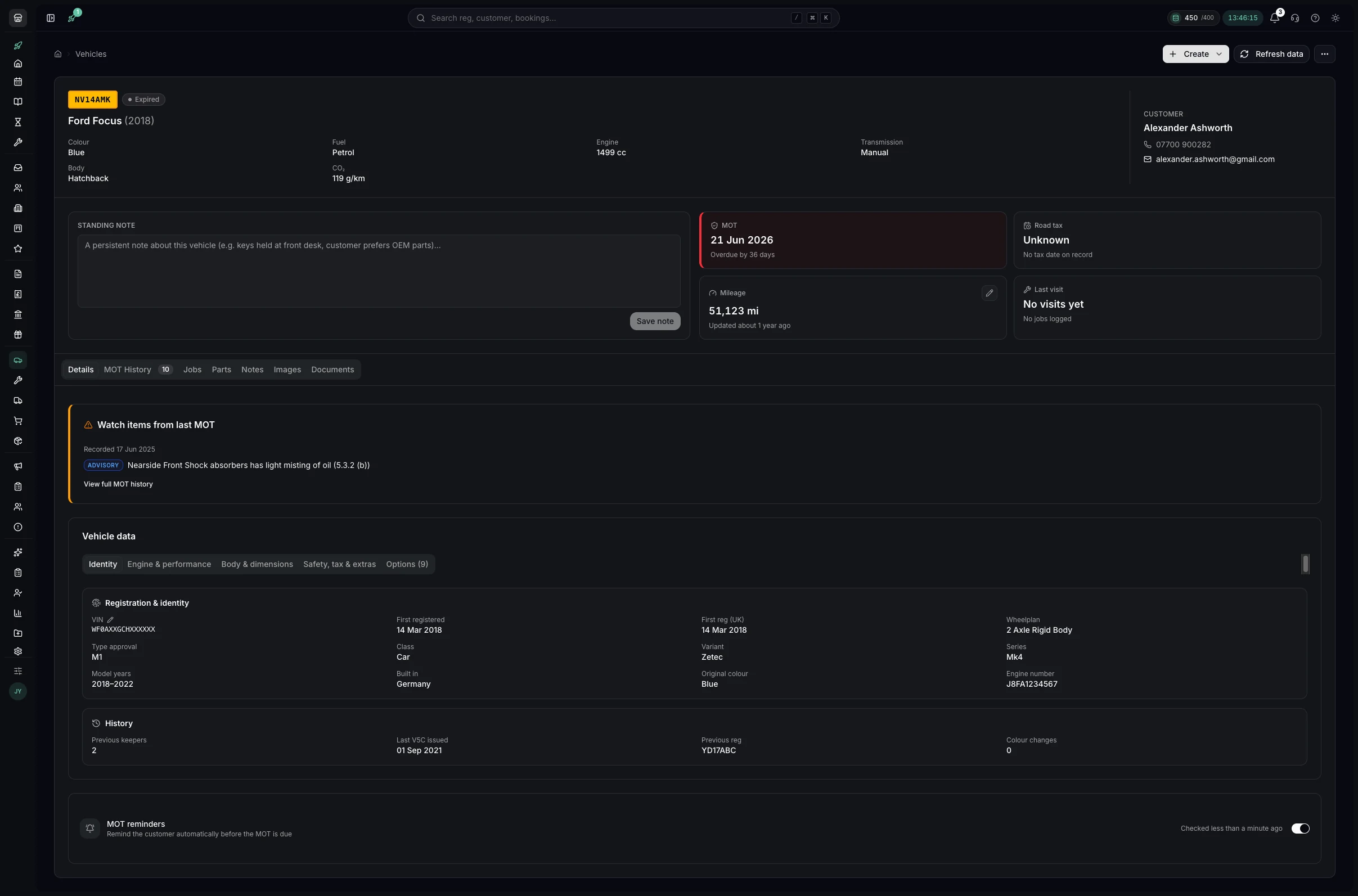View the Safety, tax & extras tab
The width and height of the screenshot is (1358, 896).
(x=340, y=565)
